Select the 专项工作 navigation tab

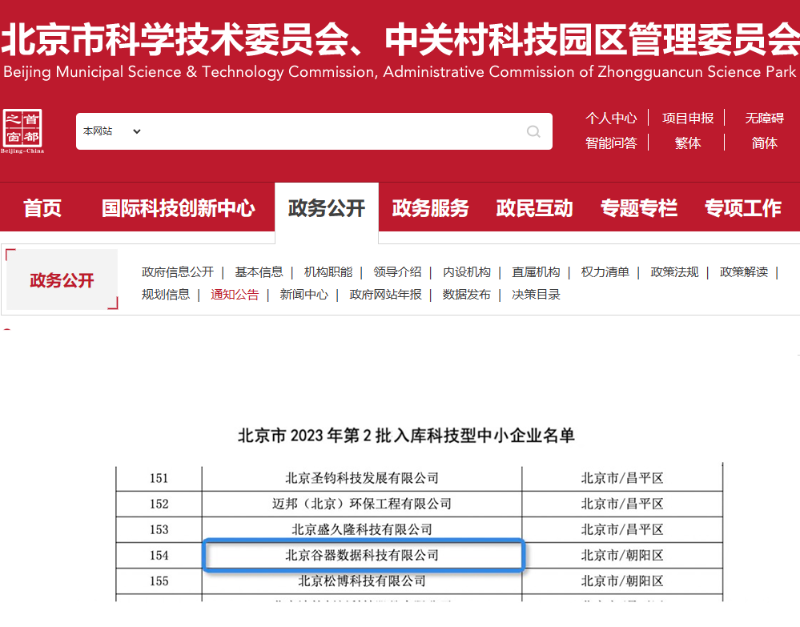(x=743, y=208)
